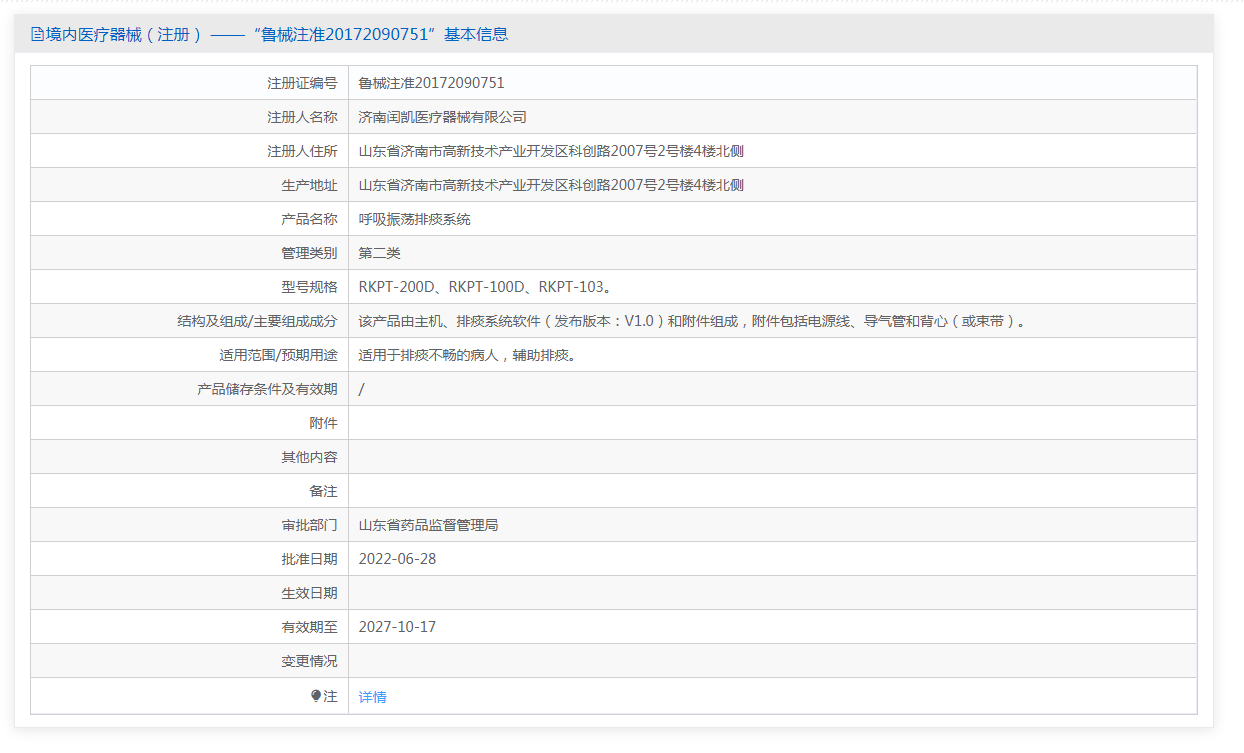Click the approval department 山东省药品监督管理局
The image size is (1244, 753).
coord(429,525)
